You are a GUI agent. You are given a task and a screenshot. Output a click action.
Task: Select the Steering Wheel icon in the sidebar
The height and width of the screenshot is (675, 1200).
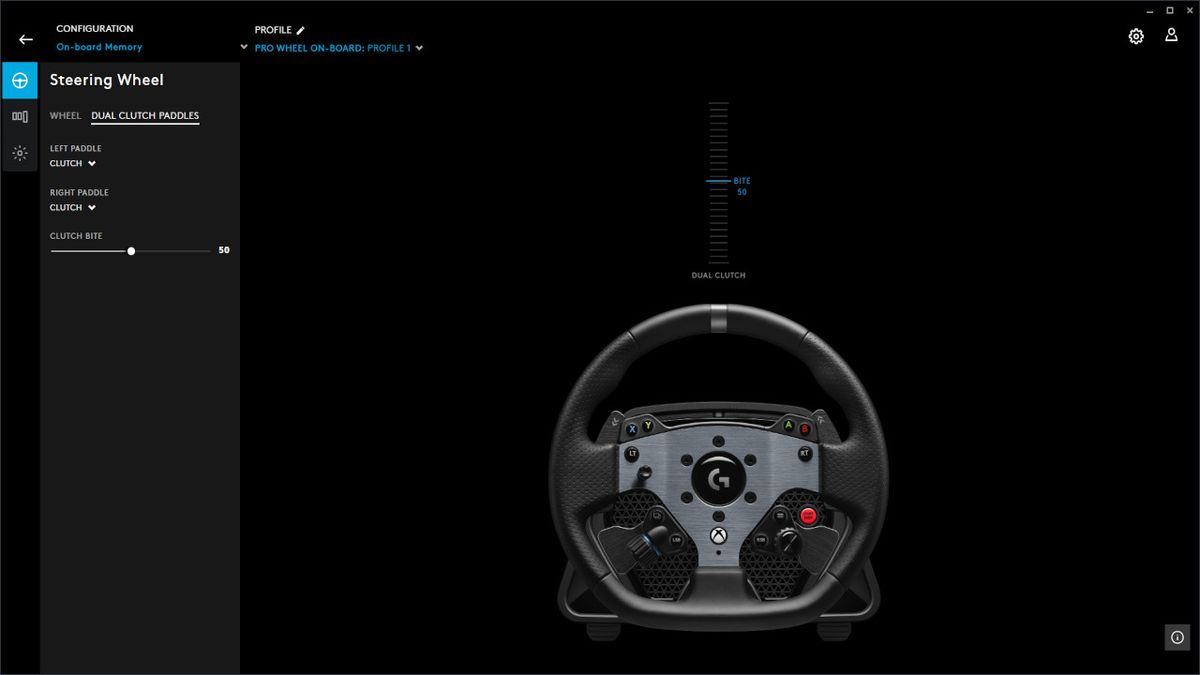point(20,80)
